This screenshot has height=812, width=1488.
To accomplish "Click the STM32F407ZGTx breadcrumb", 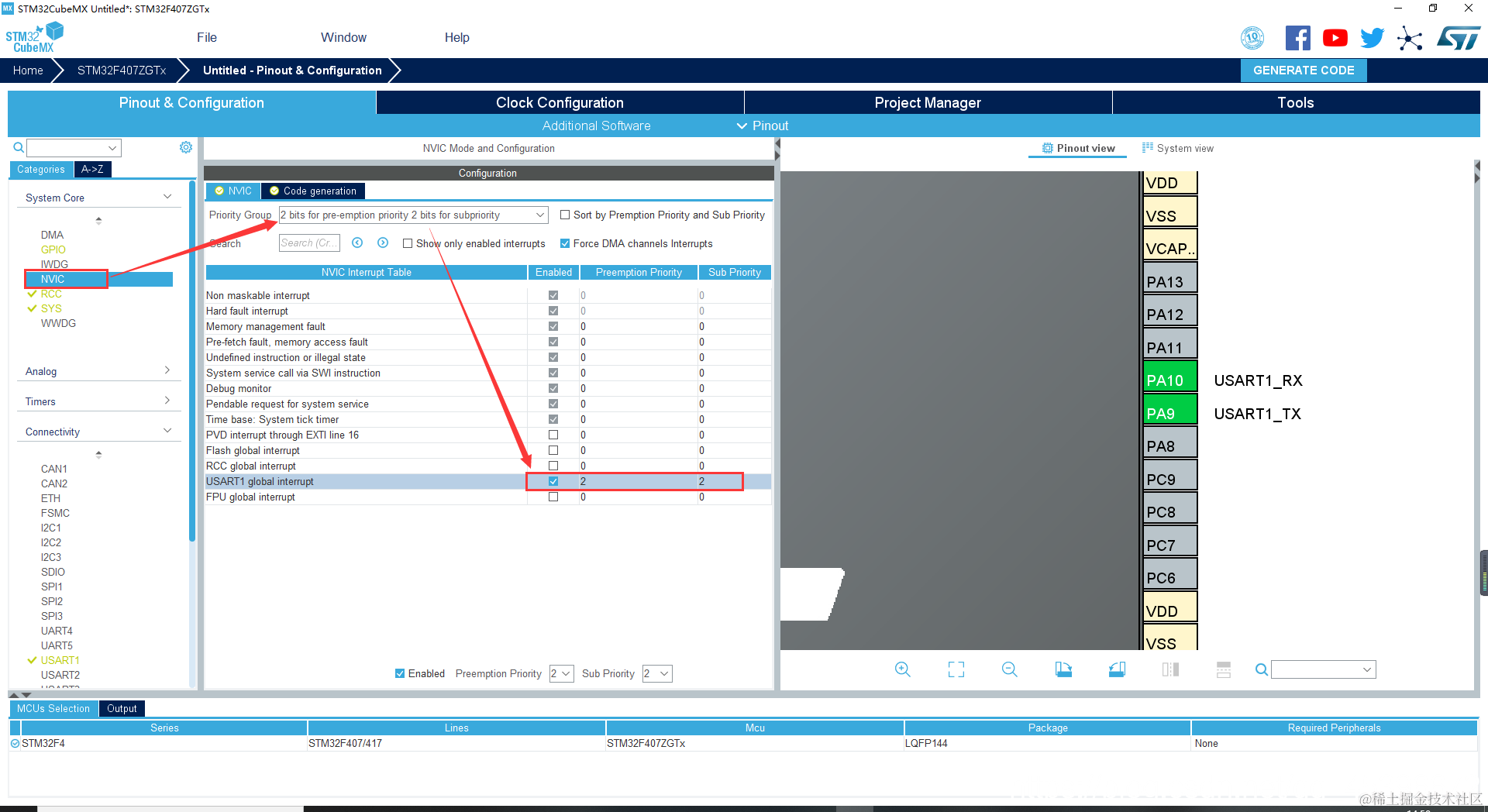I will coord(122,70).
